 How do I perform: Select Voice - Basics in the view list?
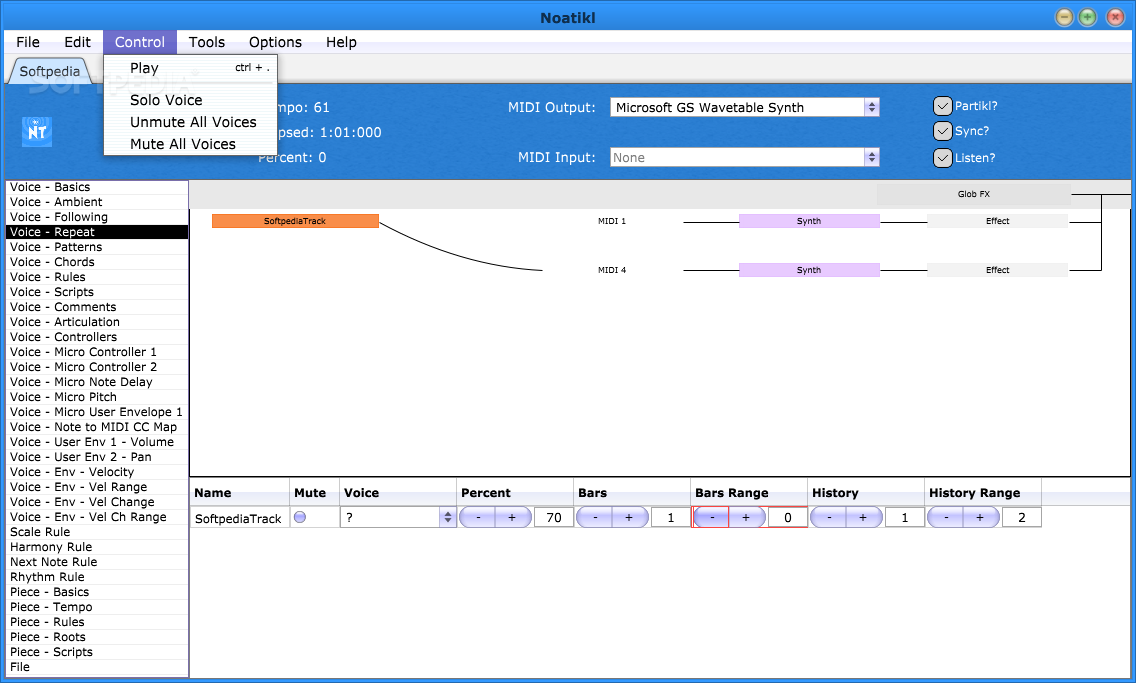click(97, 187)
